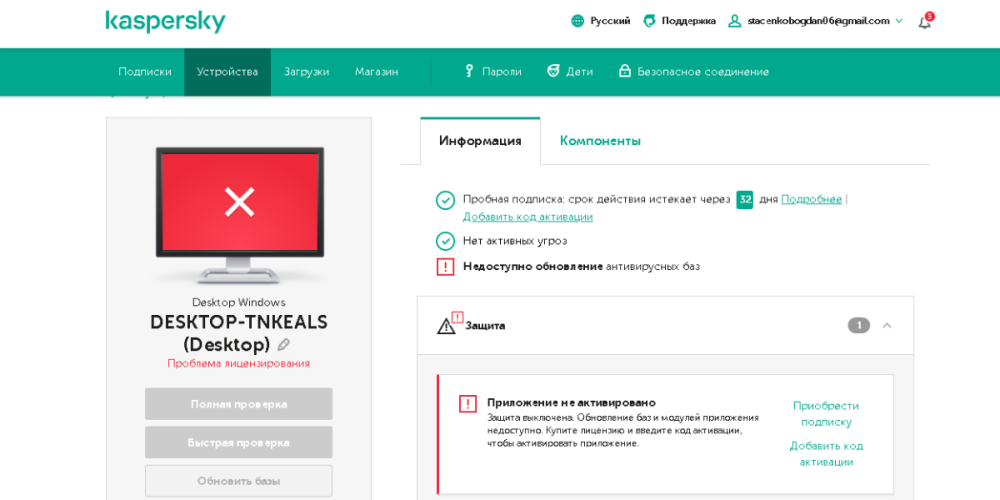
Task: Click the lock icon for Secure Connection
Action: 625,71
